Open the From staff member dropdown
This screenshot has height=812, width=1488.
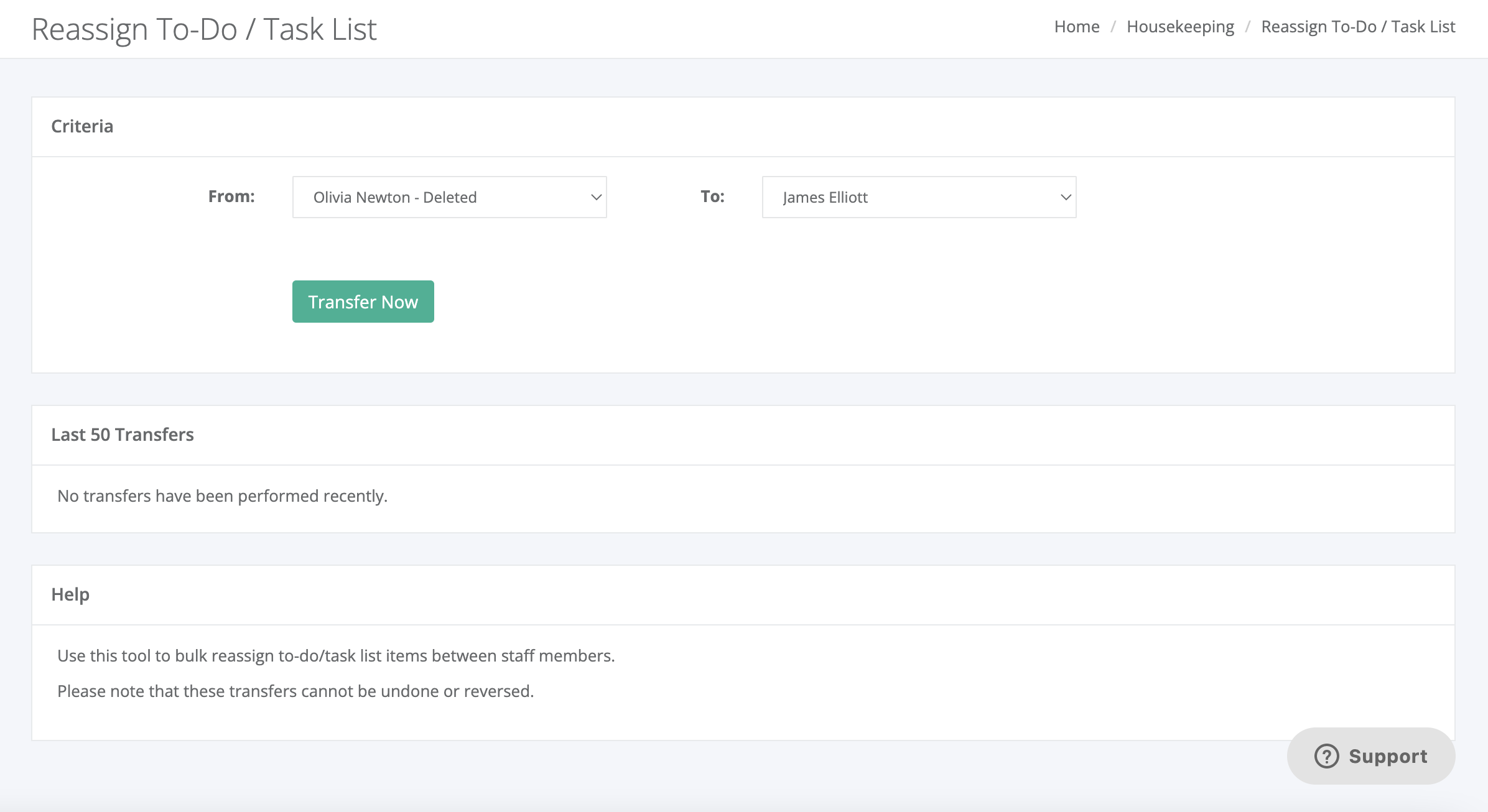(449, 197)
